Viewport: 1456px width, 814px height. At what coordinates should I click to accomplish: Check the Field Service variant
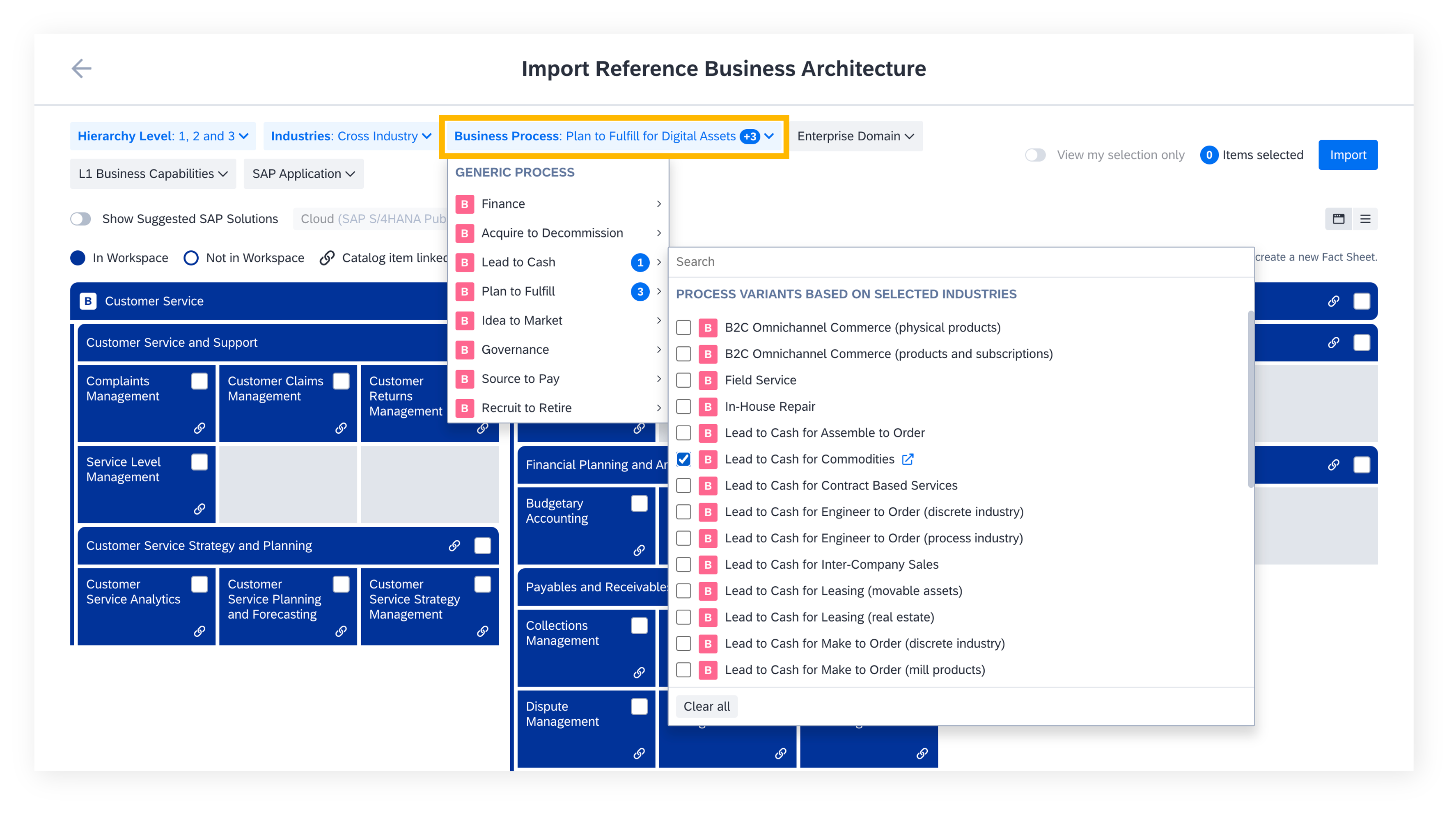pyautogui.click(x=683, y=380)
